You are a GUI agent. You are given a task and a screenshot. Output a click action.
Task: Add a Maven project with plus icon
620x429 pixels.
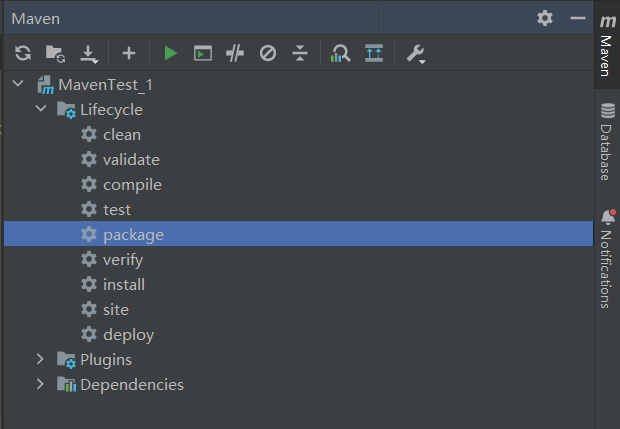[128, 53]
